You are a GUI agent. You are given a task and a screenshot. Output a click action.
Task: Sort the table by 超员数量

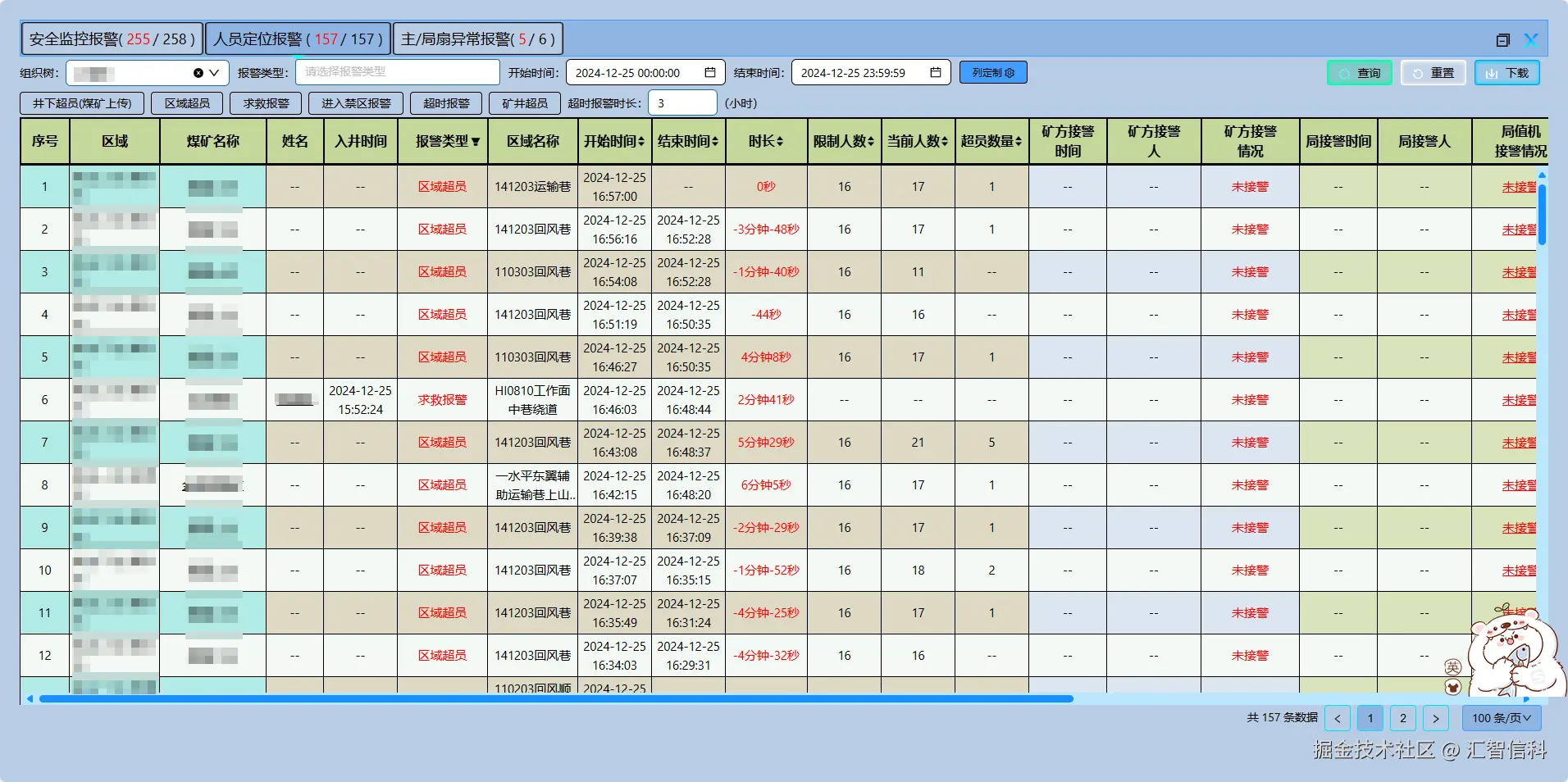1019,142
